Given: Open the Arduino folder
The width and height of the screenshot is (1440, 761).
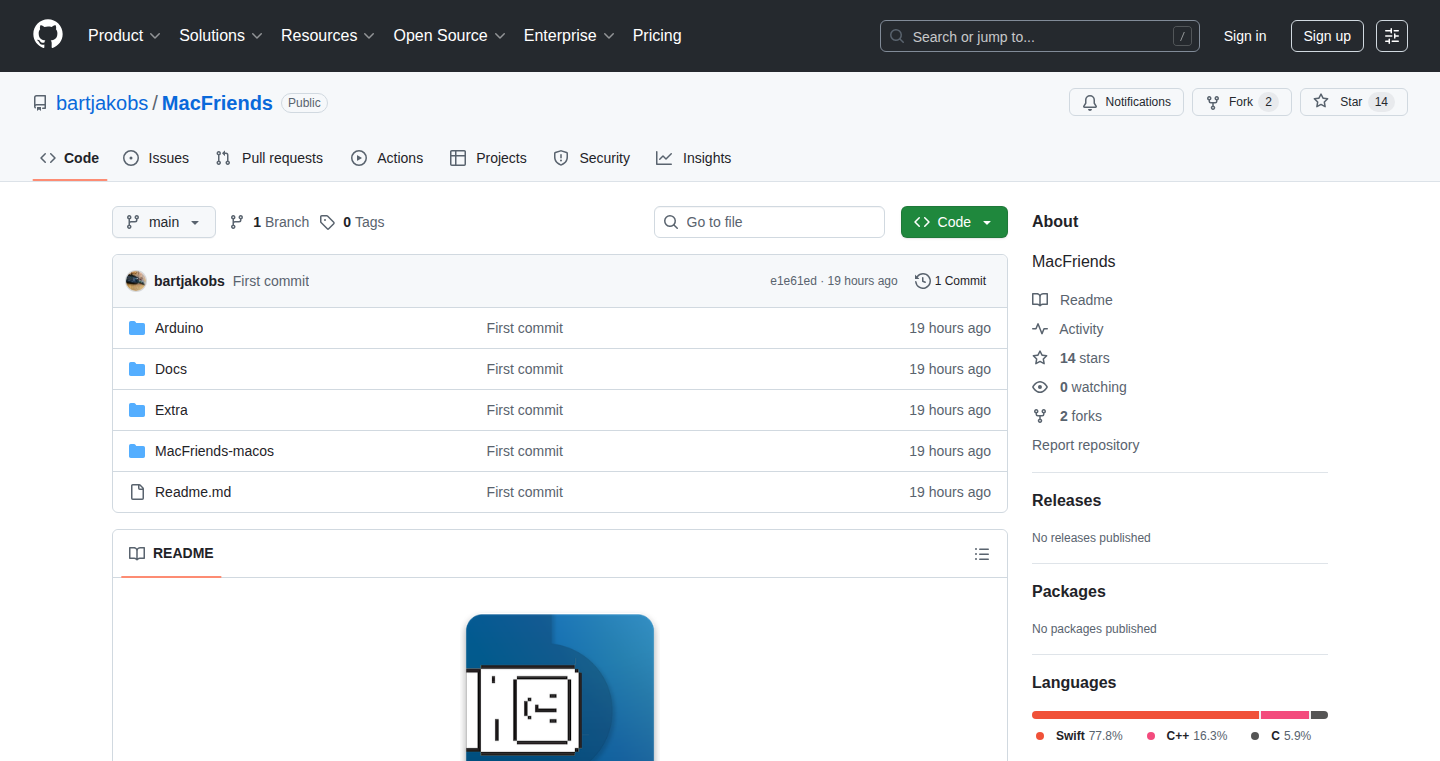Looking at the screenshot, I should click(x=179, y=328).
